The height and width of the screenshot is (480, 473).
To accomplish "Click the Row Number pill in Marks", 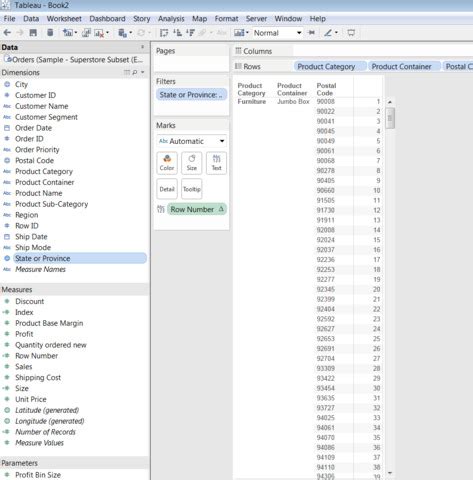I will click(197, 209).
